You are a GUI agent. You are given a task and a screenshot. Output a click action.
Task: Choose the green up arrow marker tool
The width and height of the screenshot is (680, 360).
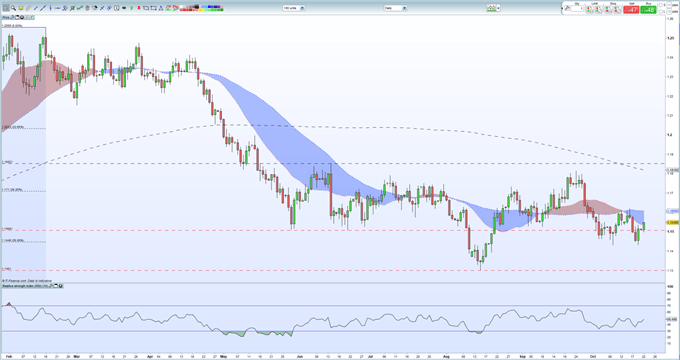point(131,8)
